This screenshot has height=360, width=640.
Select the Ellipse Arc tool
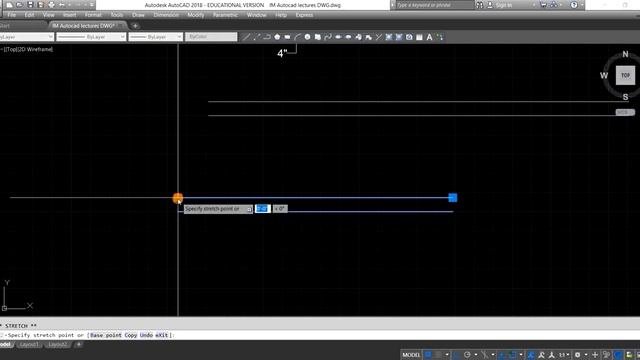[348, 37]
